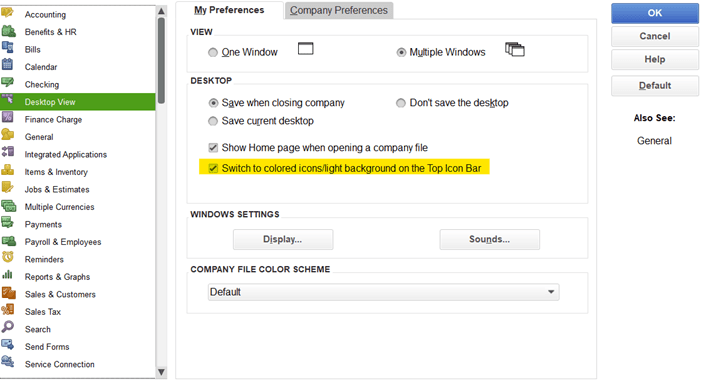Switch to the My Preferences tab
706x386 pixels.
click(229, 10)
